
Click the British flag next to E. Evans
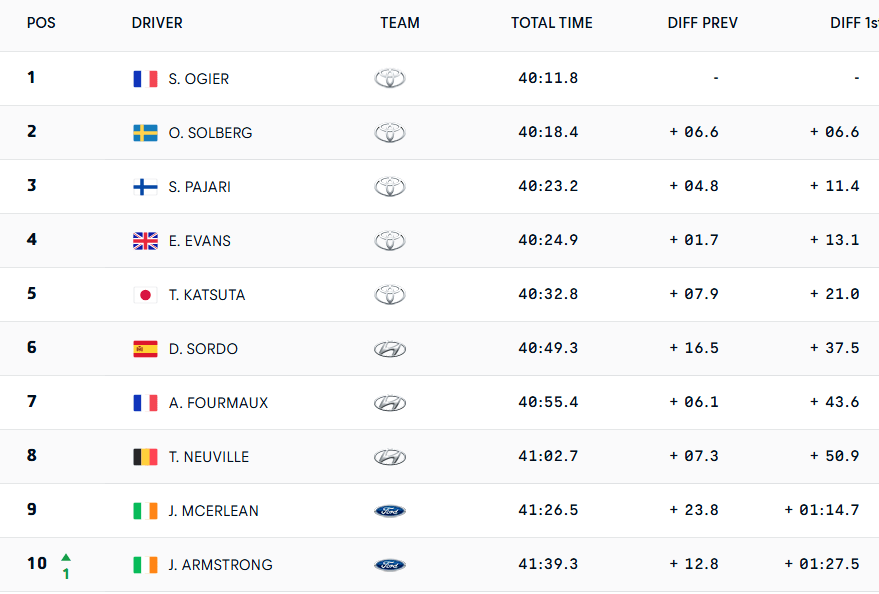(x=145, y=241)
